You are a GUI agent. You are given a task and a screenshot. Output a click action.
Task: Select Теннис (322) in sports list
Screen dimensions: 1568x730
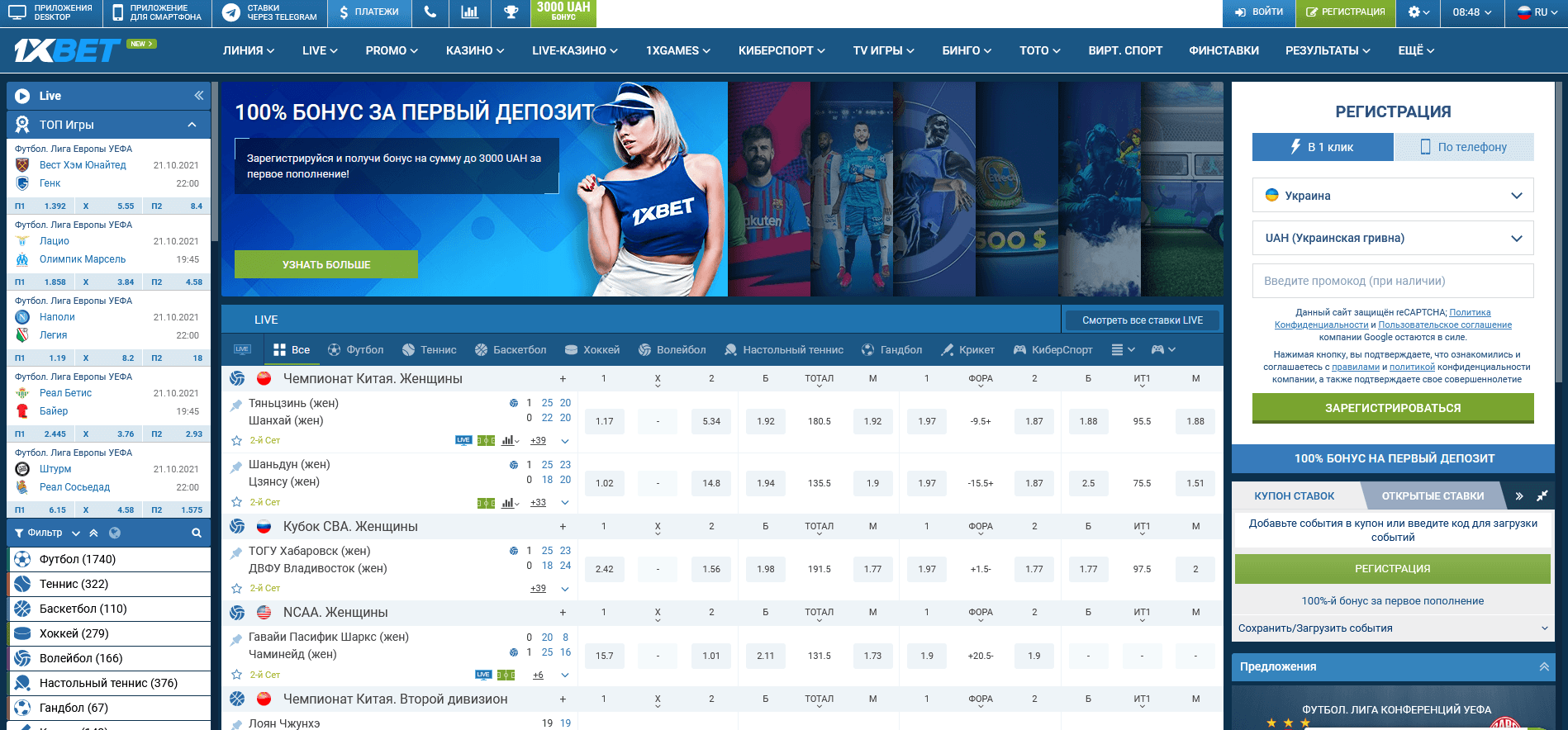point(109,584)
